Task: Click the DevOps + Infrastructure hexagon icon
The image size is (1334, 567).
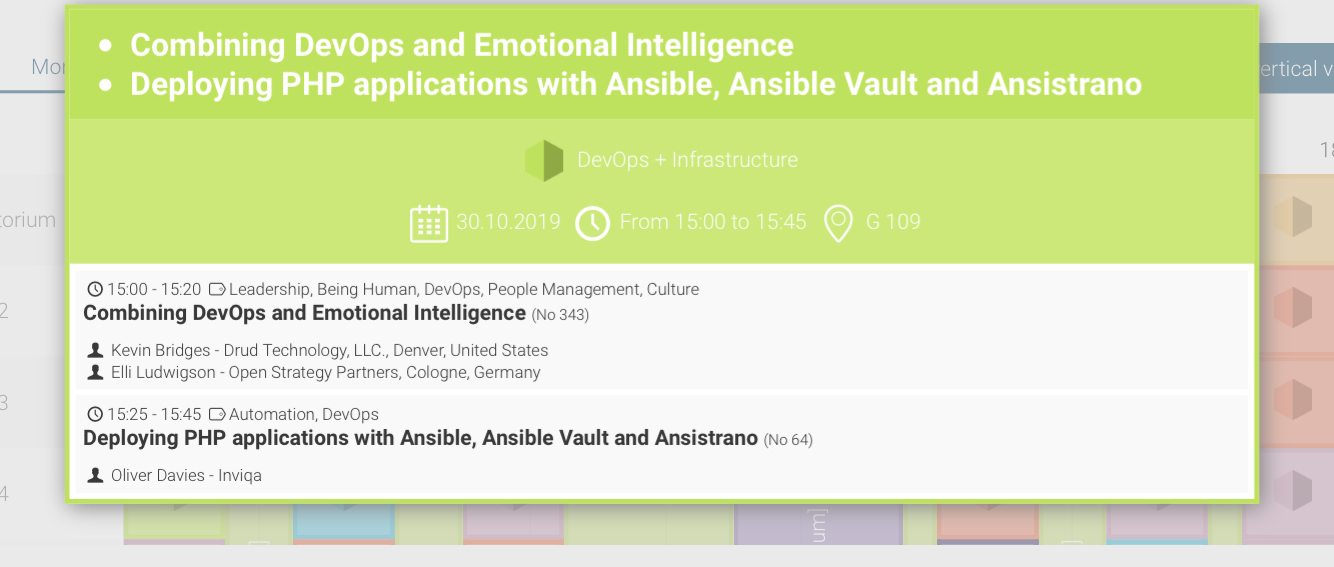Action: (x=545, y=160)
